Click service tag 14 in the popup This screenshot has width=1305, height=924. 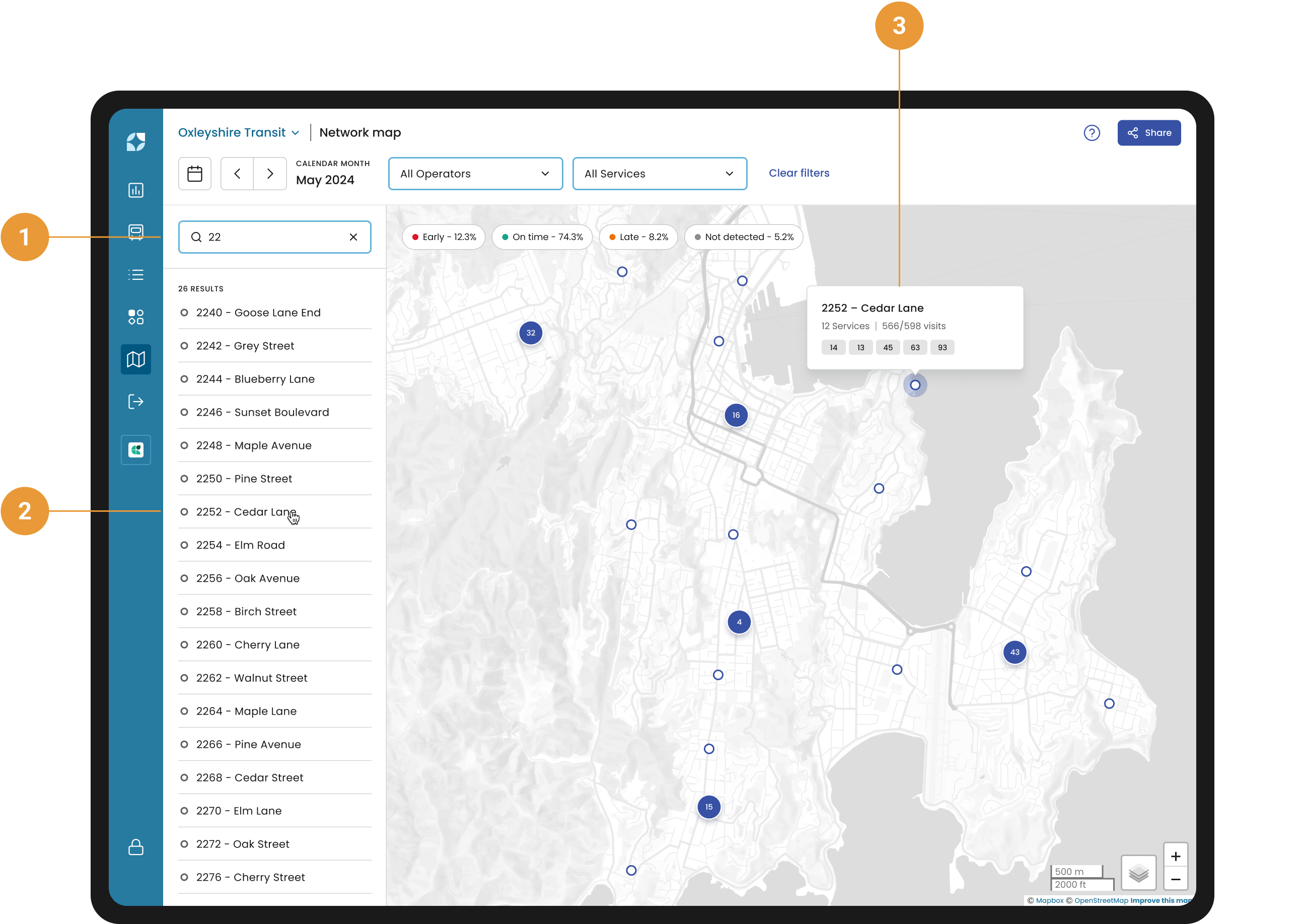[x=833, y=347]
